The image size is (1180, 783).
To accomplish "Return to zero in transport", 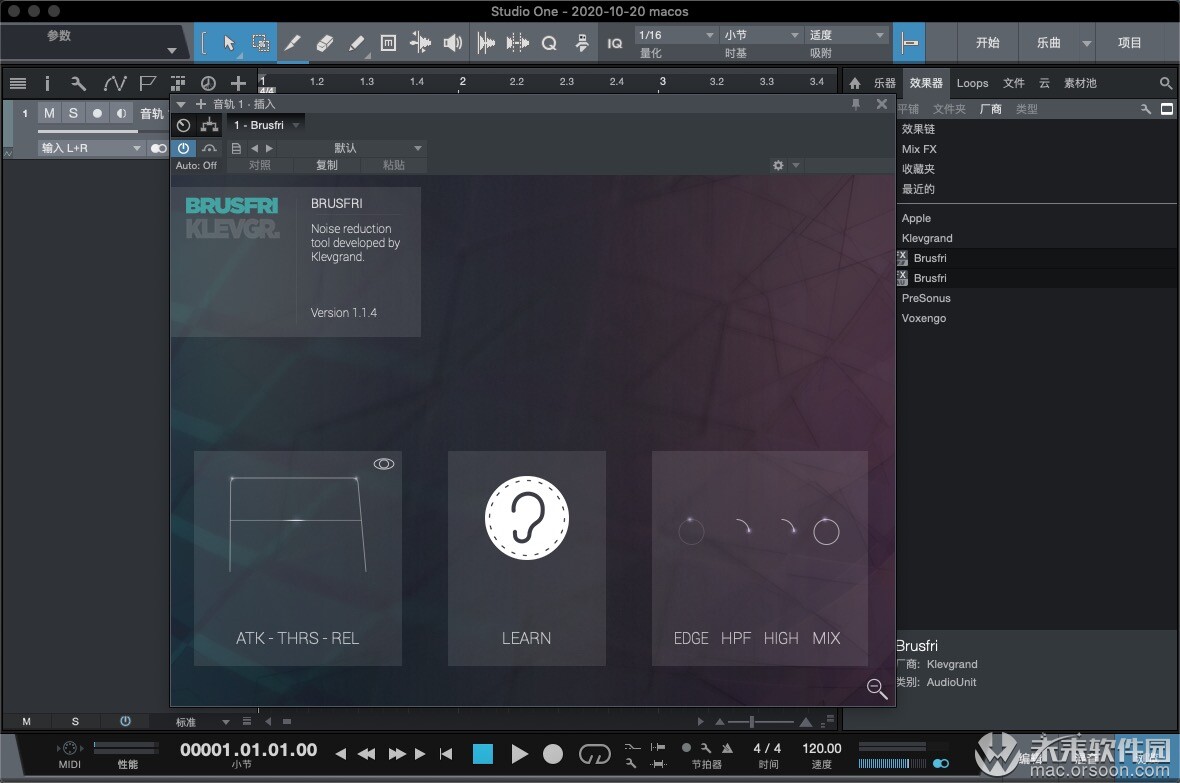I will pyautogui.click(x=446, y=754).
